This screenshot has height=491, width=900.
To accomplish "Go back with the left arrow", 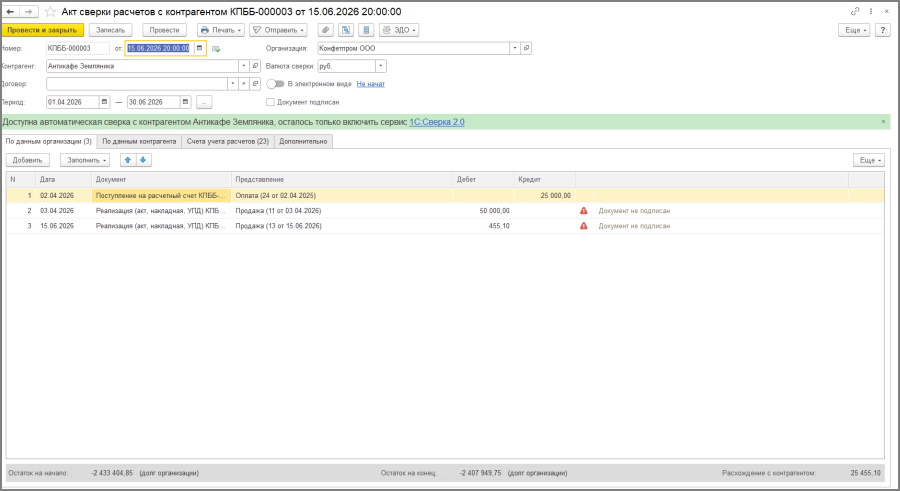I will pos(10,11).
